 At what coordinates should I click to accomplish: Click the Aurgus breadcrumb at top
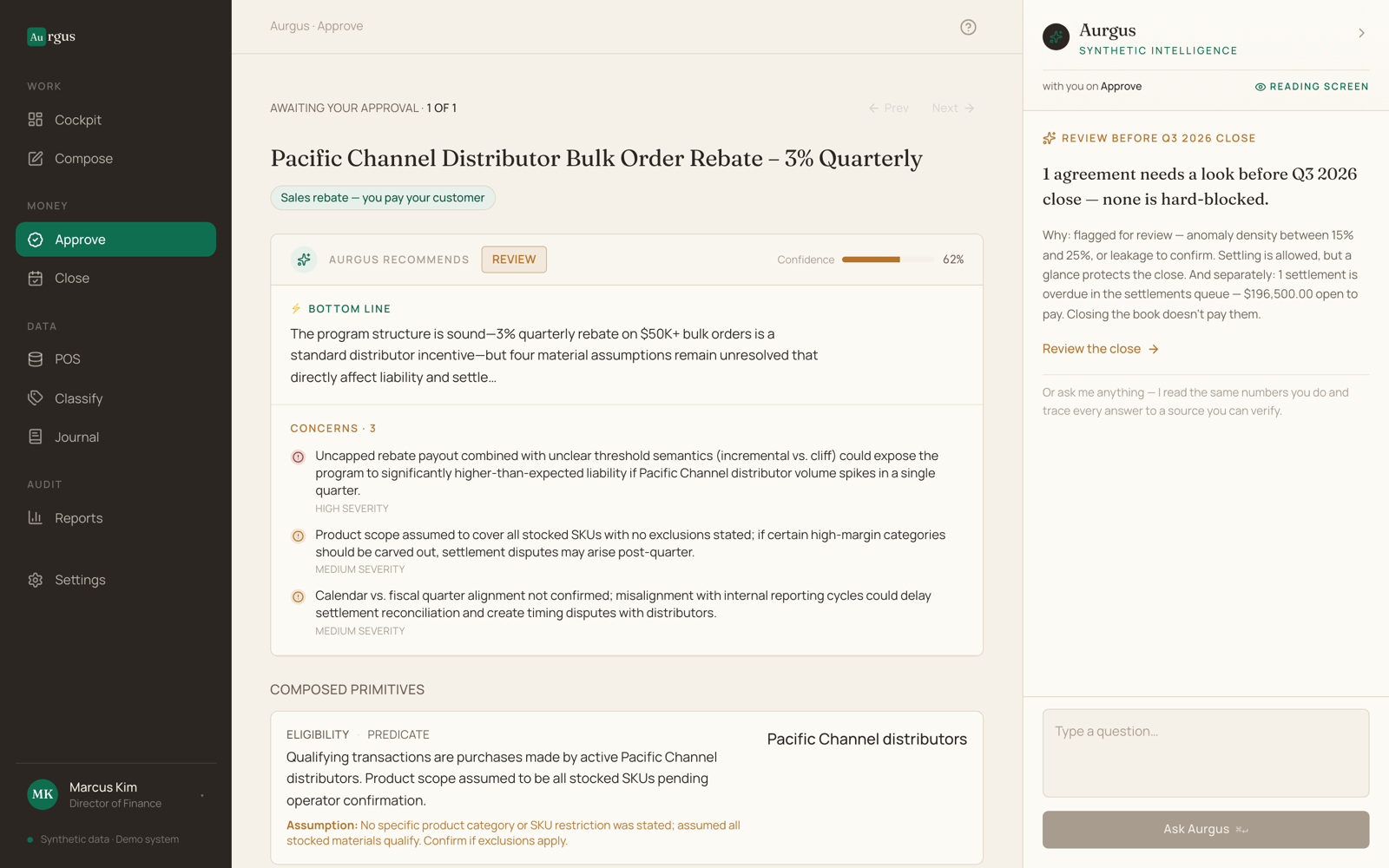289,26
